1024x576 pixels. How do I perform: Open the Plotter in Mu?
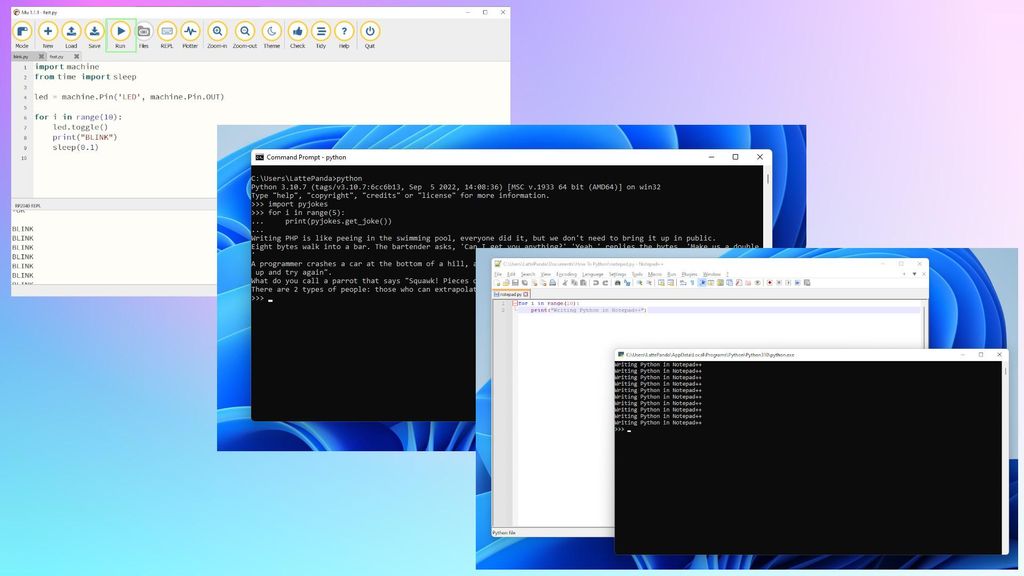click(x=190, y=32)
